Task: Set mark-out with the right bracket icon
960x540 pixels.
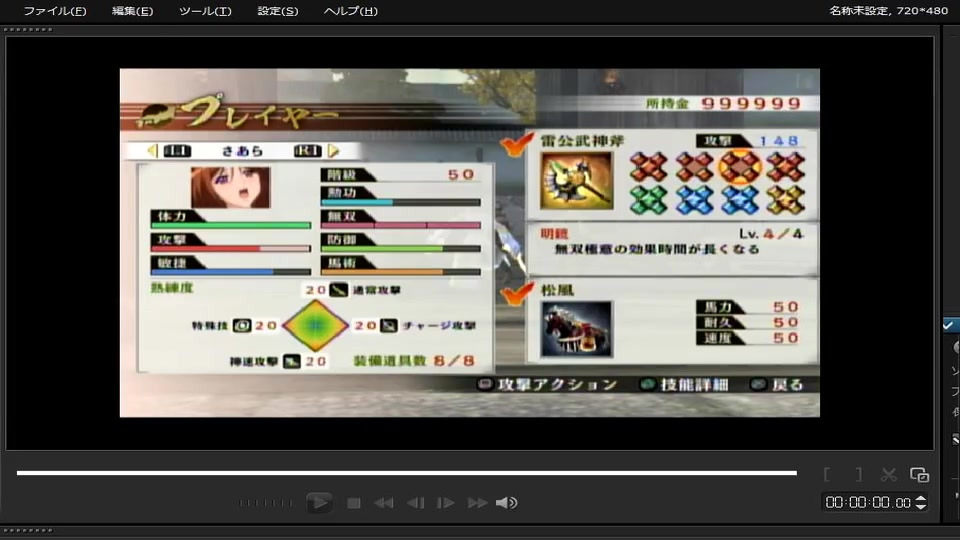Action: 859,474
